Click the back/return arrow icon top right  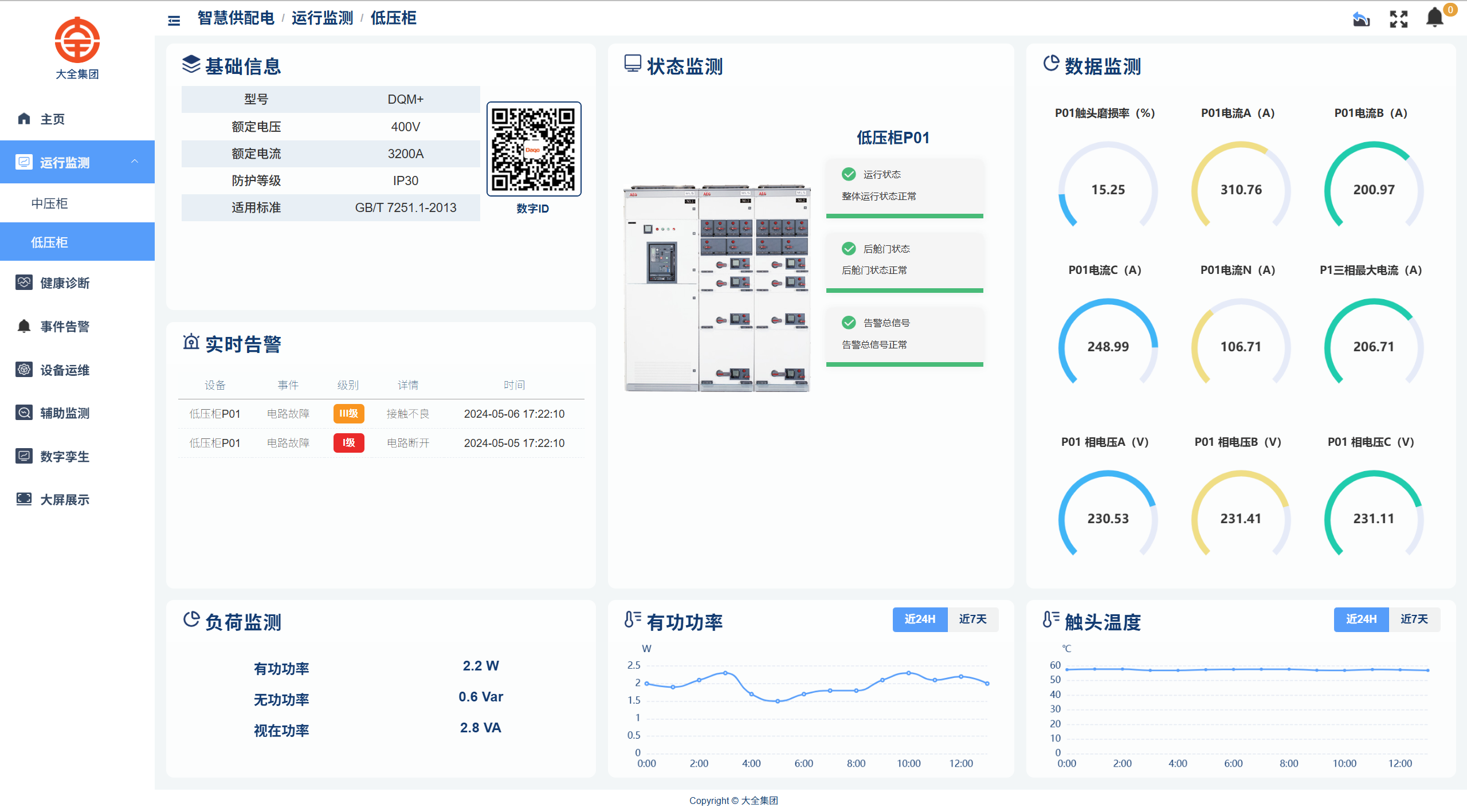(x=1362, y=18)
